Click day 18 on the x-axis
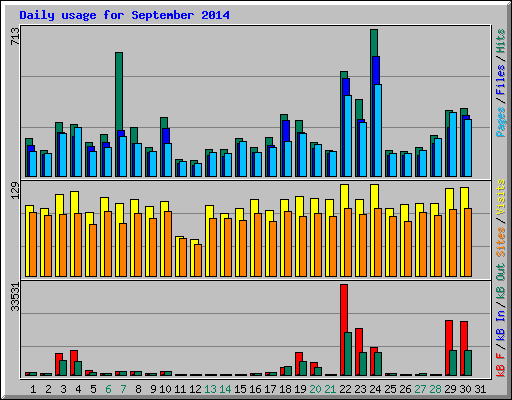This screenshot has height=400, width=512. coord(285,389)
